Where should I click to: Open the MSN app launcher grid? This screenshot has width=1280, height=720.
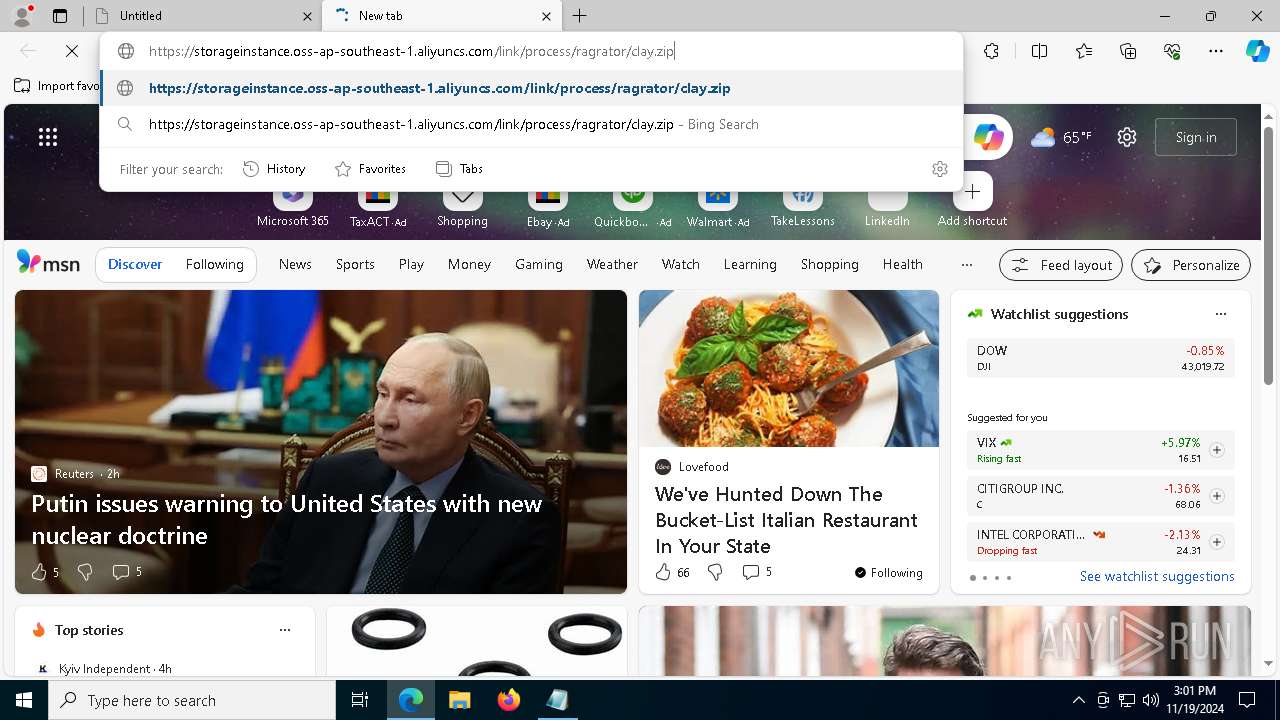point(48,137)
